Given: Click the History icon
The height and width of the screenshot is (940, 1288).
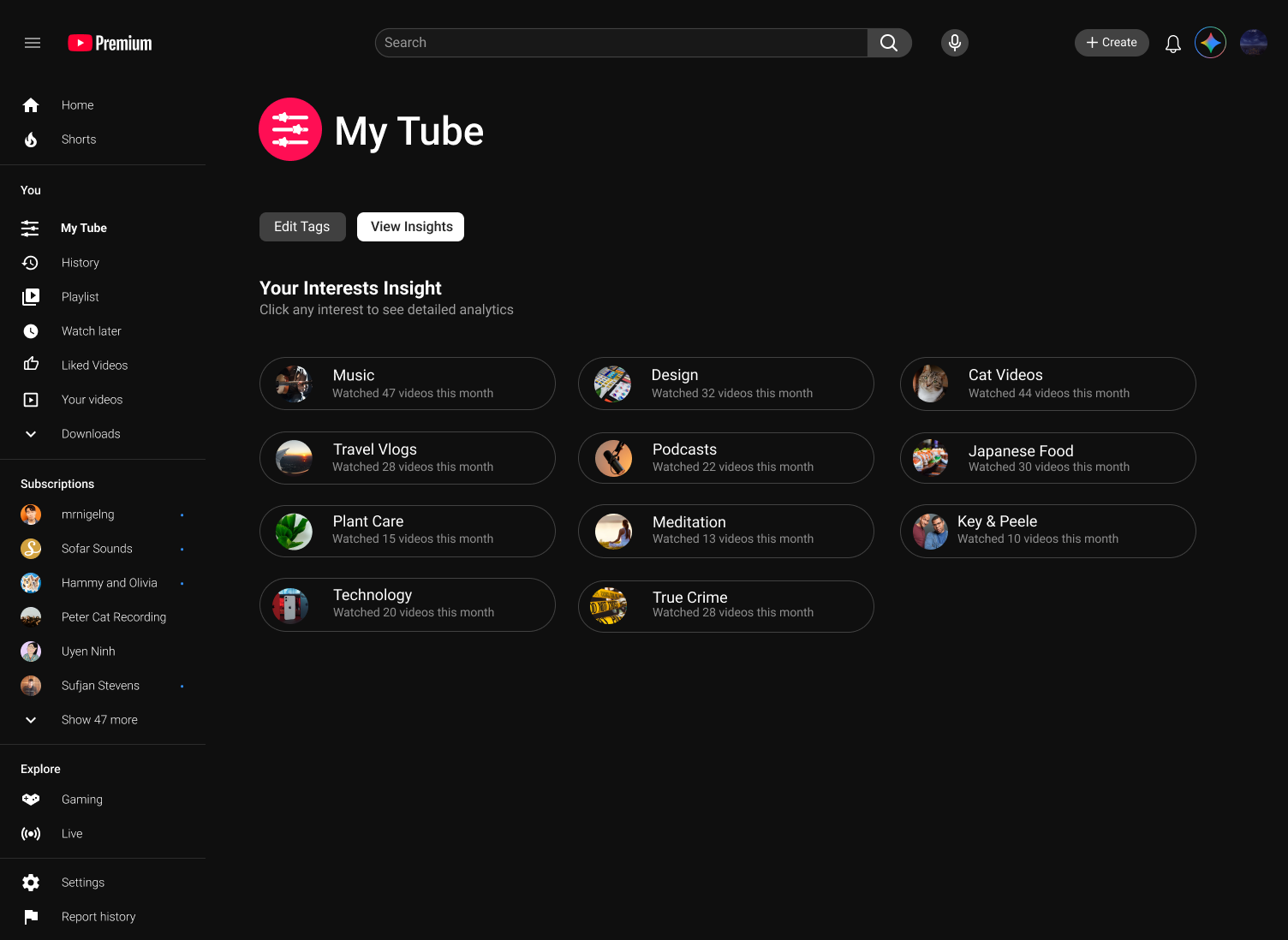Looking at the screenshot, I should pyautogui.click(x=31, y=262).
